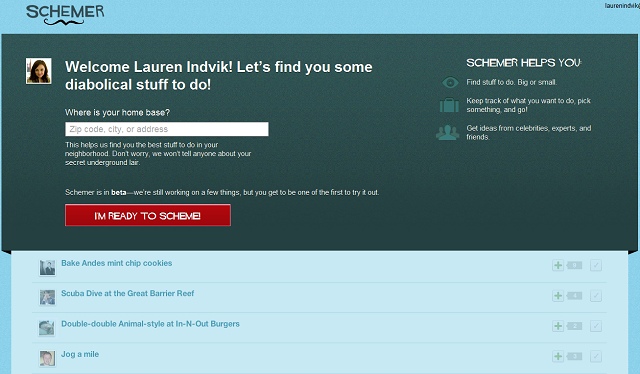This screenshot has height=374, width=640.
Task: Click the count tag on Bake Andes cookies row
Action: click(x=573, y=265)
